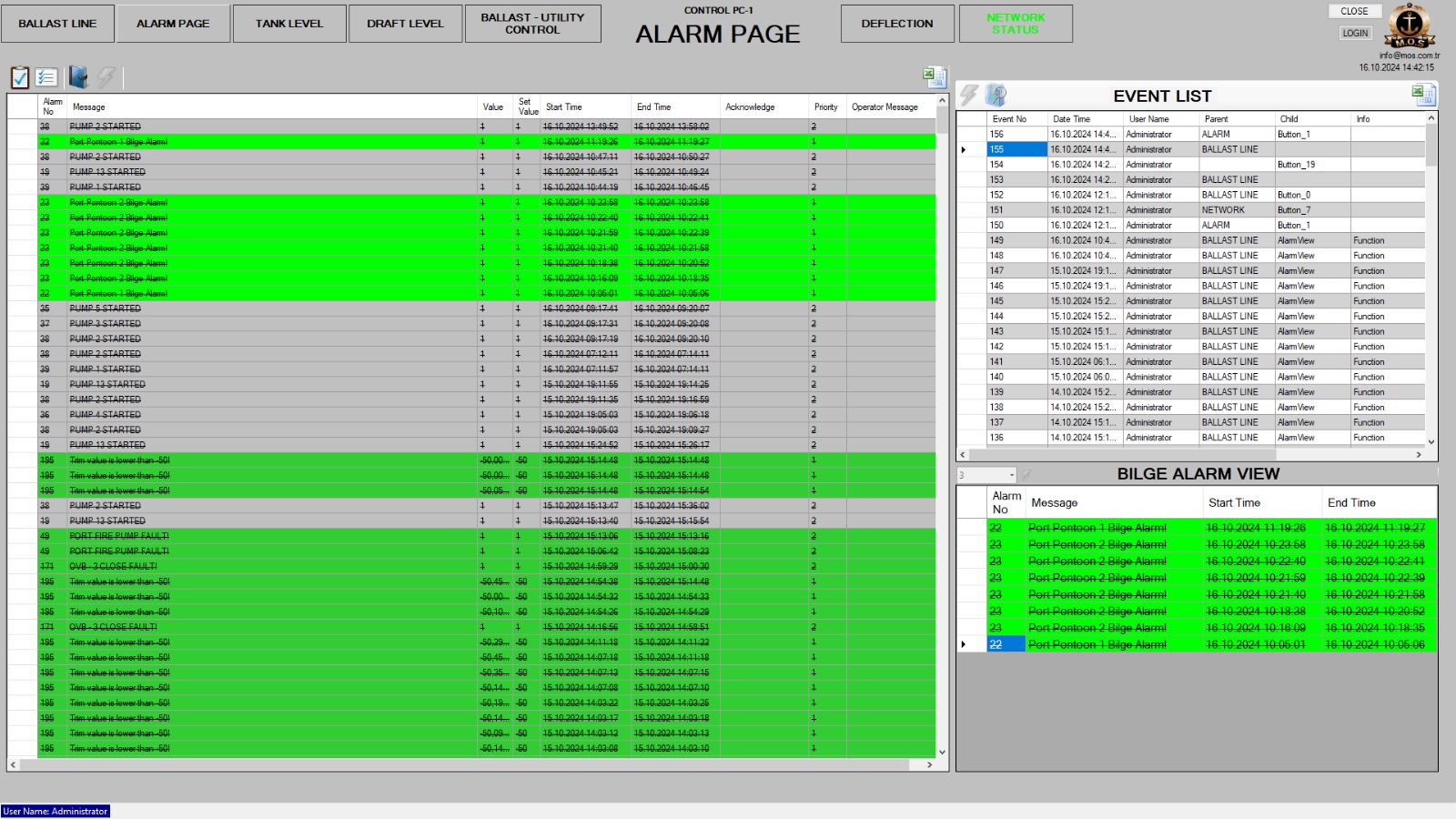This screenshot has width=1456, height=819.
Task: Click the clipboard checkmark acknowledge icon
Action: coord(20,77)
